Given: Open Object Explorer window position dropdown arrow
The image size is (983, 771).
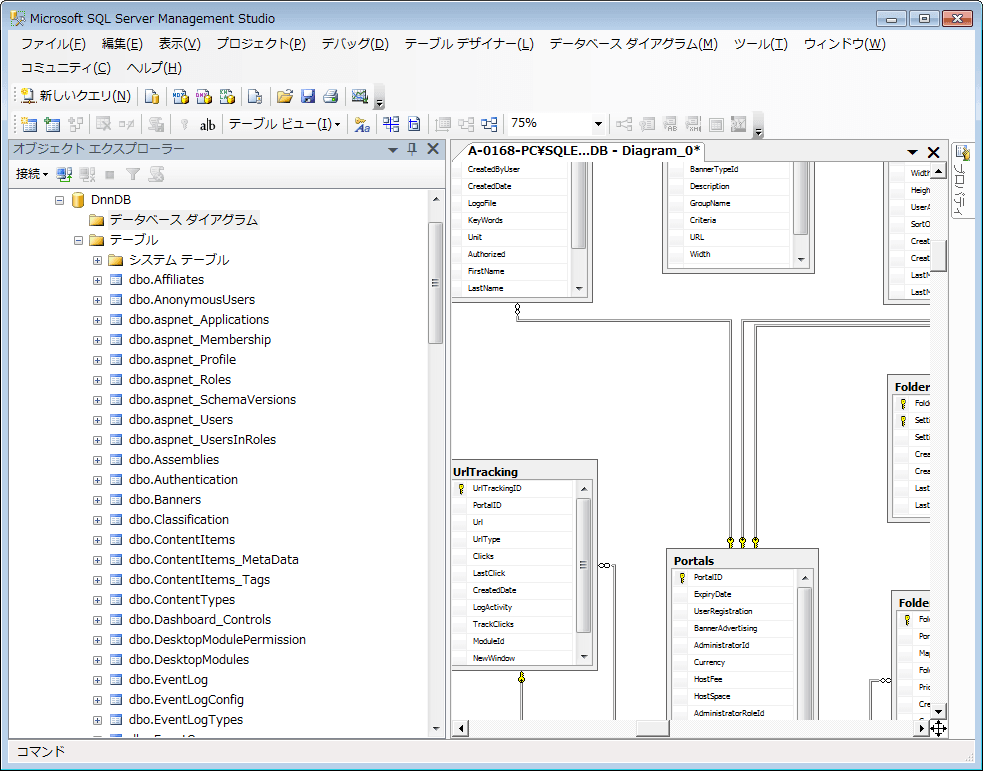Looking at the screenshot, I should (393, 150).
